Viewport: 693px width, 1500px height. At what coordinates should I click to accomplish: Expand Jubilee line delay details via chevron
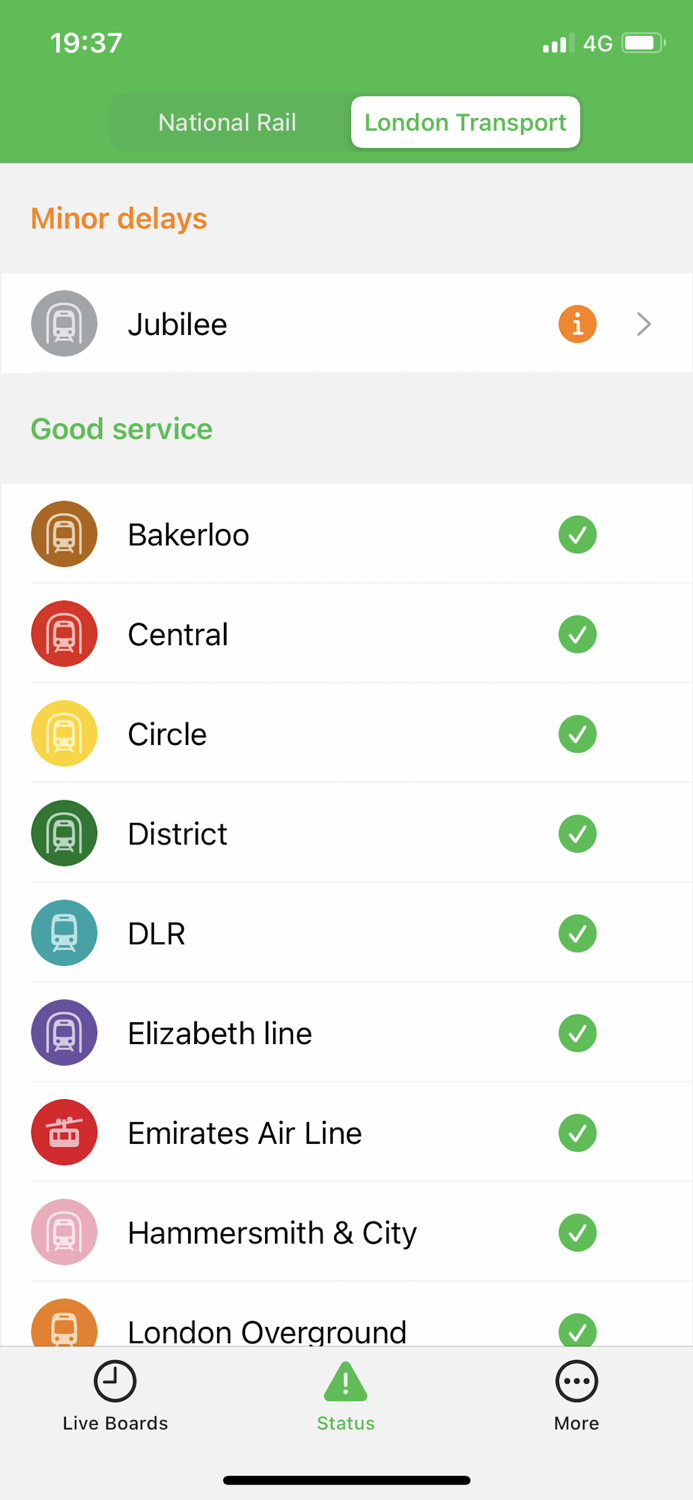point(643,323)
